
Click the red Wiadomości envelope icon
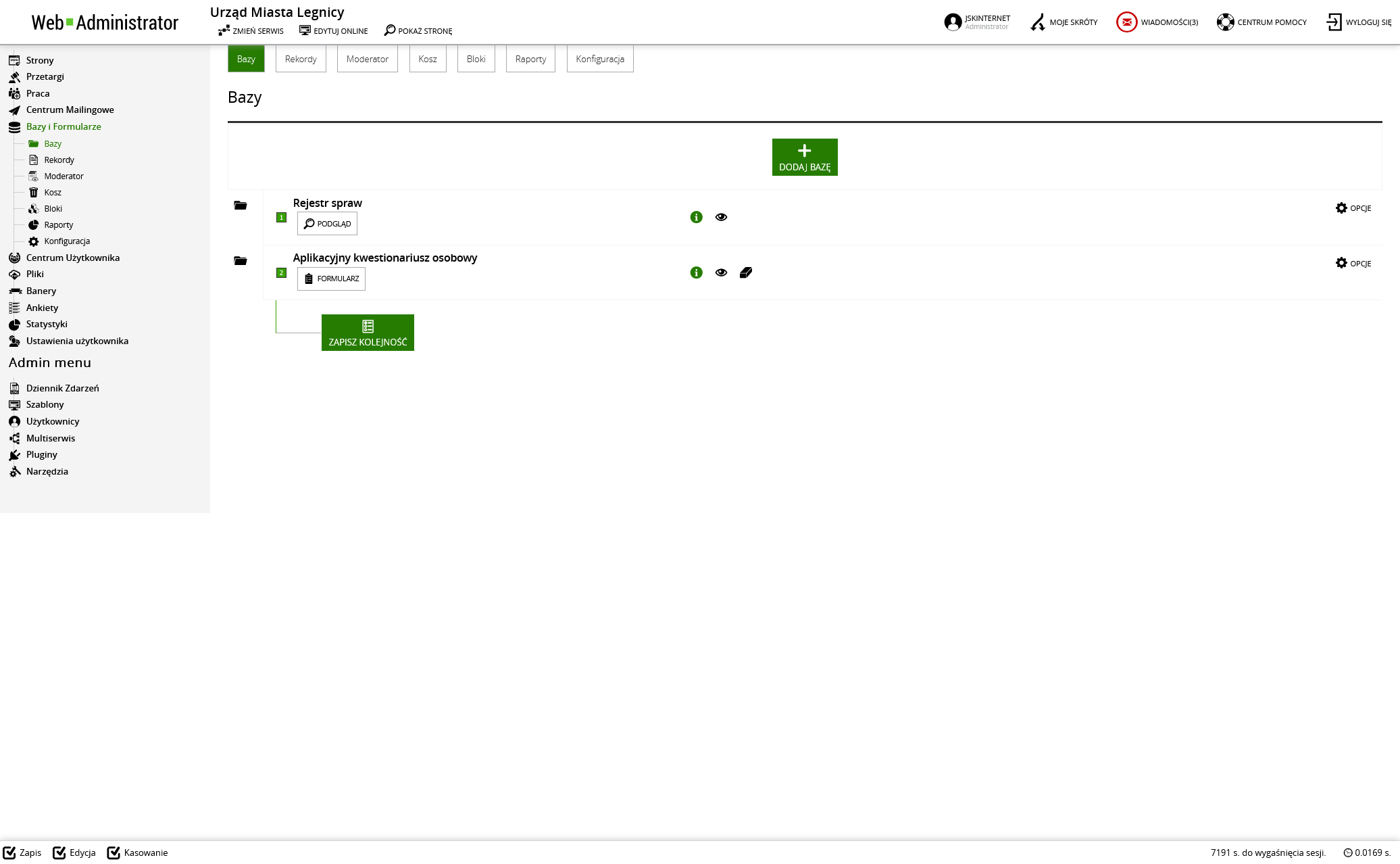[x=1126, y=22]
